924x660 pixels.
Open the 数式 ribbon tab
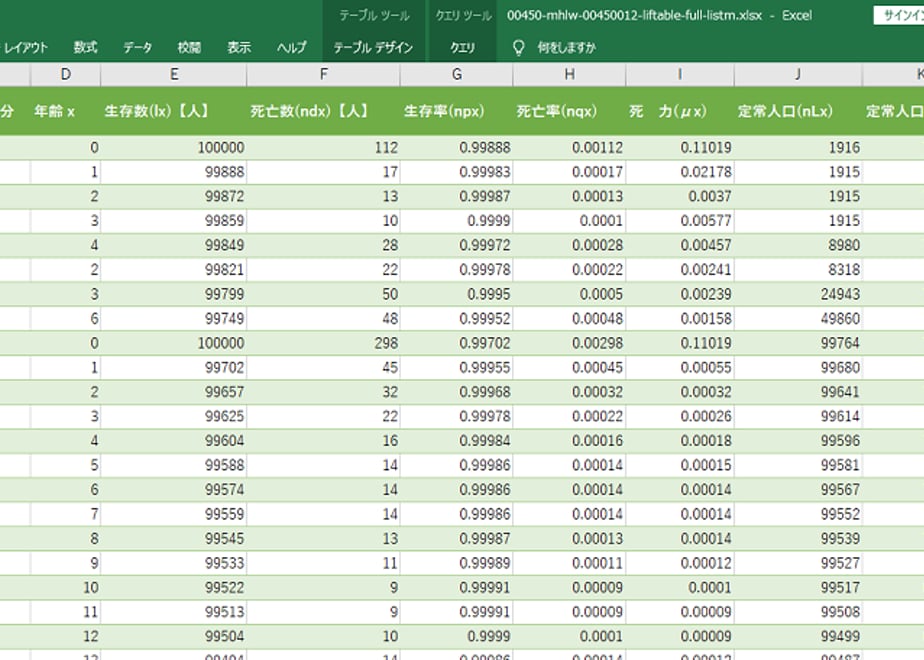85,48
